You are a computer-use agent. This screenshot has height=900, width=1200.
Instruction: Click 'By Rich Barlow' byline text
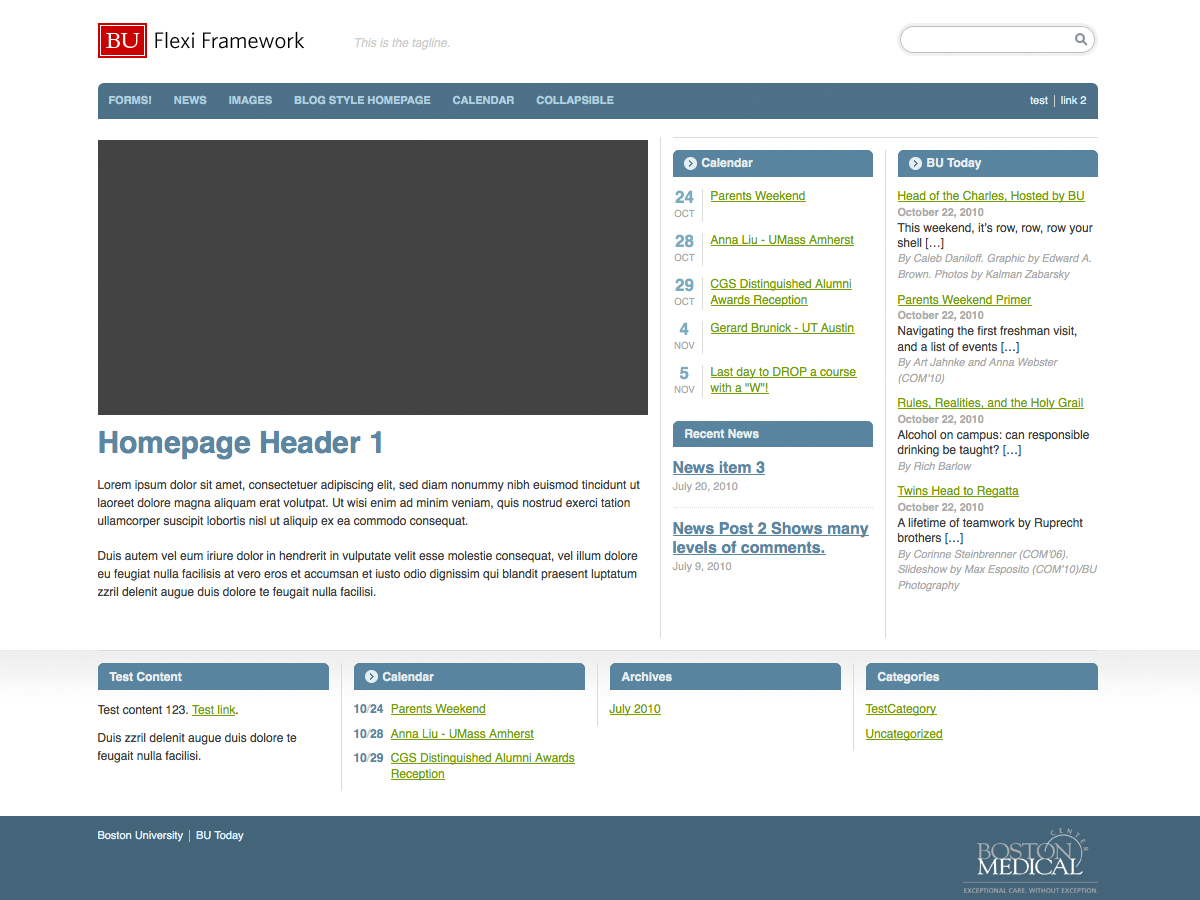click(934, 466)
